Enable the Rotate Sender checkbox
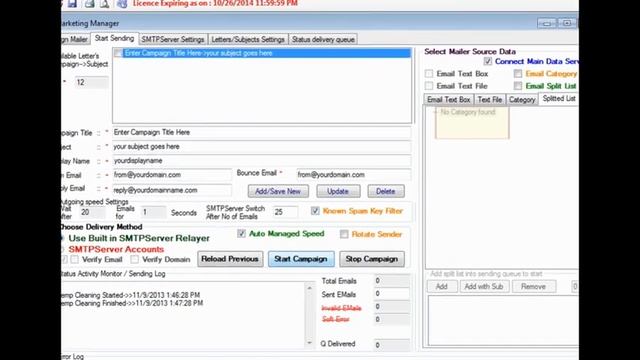 click(x=344, y=234)
